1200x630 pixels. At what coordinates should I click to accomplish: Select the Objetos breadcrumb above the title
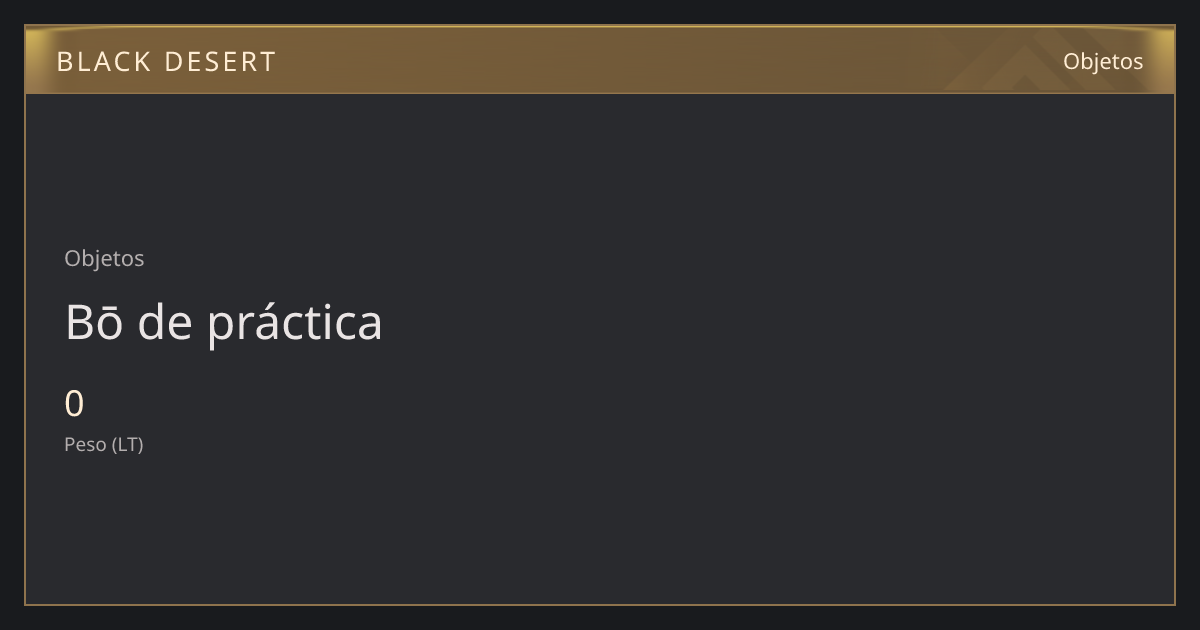click(x=104, y=258)
